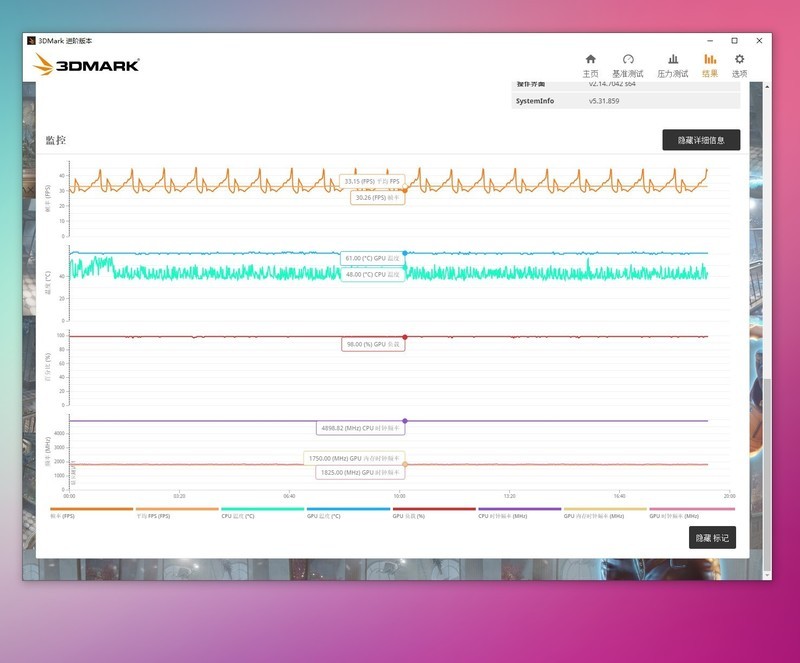Open the 选项 settings gear icon
The height and width of the screenshot is (663, 800).
(x=739, y=59)
